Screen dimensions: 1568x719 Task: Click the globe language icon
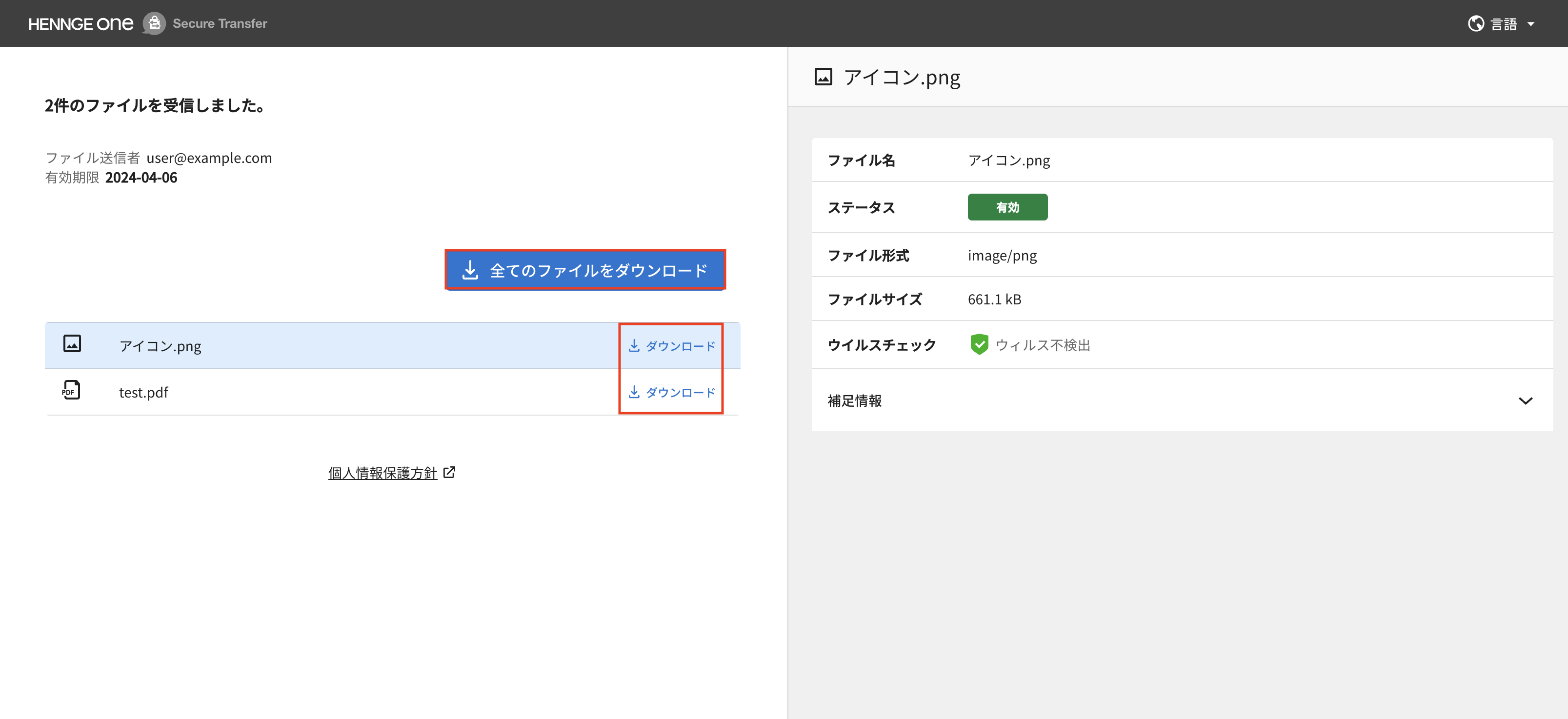(1475, 24)
